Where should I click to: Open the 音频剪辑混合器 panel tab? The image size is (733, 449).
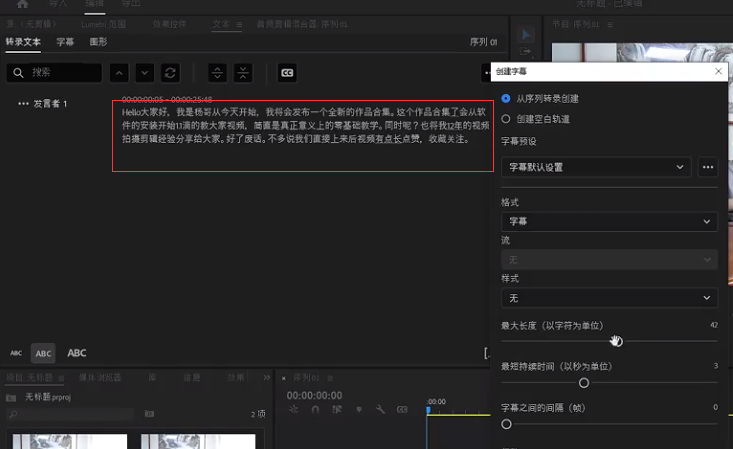(302, 24)
